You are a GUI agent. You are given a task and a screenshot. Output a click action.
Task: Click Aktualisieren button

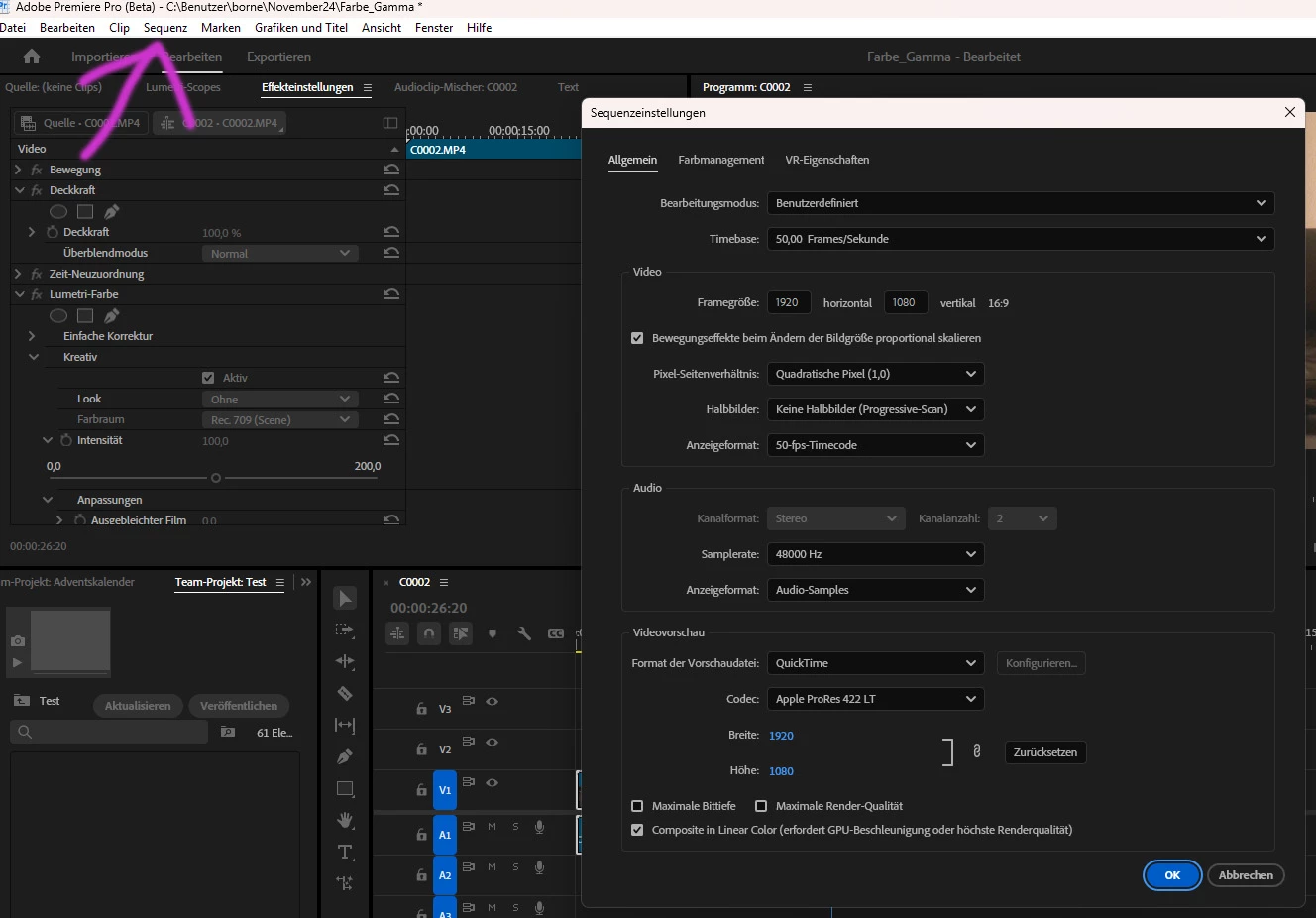[x=138, y=706]
